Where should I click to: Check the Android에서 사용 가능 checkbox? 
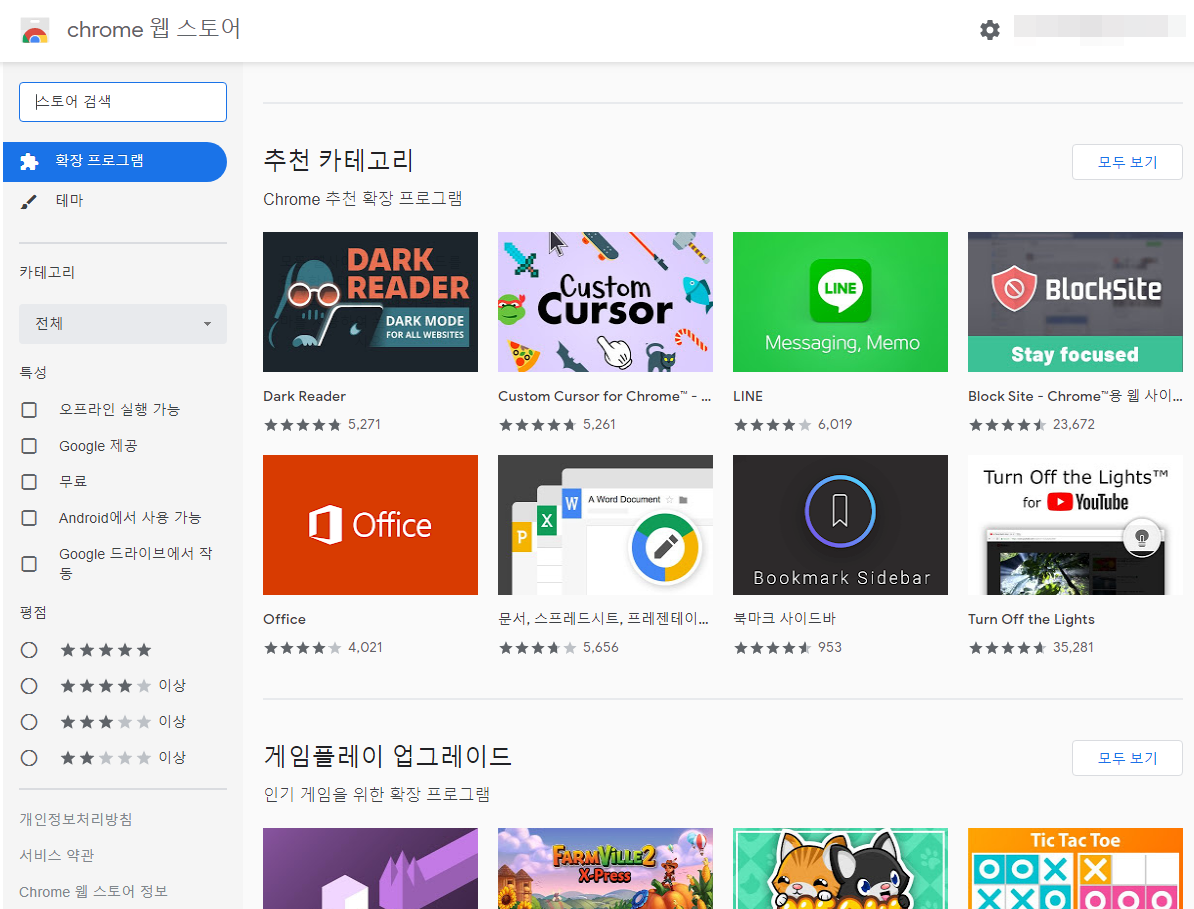click(29, 518)
